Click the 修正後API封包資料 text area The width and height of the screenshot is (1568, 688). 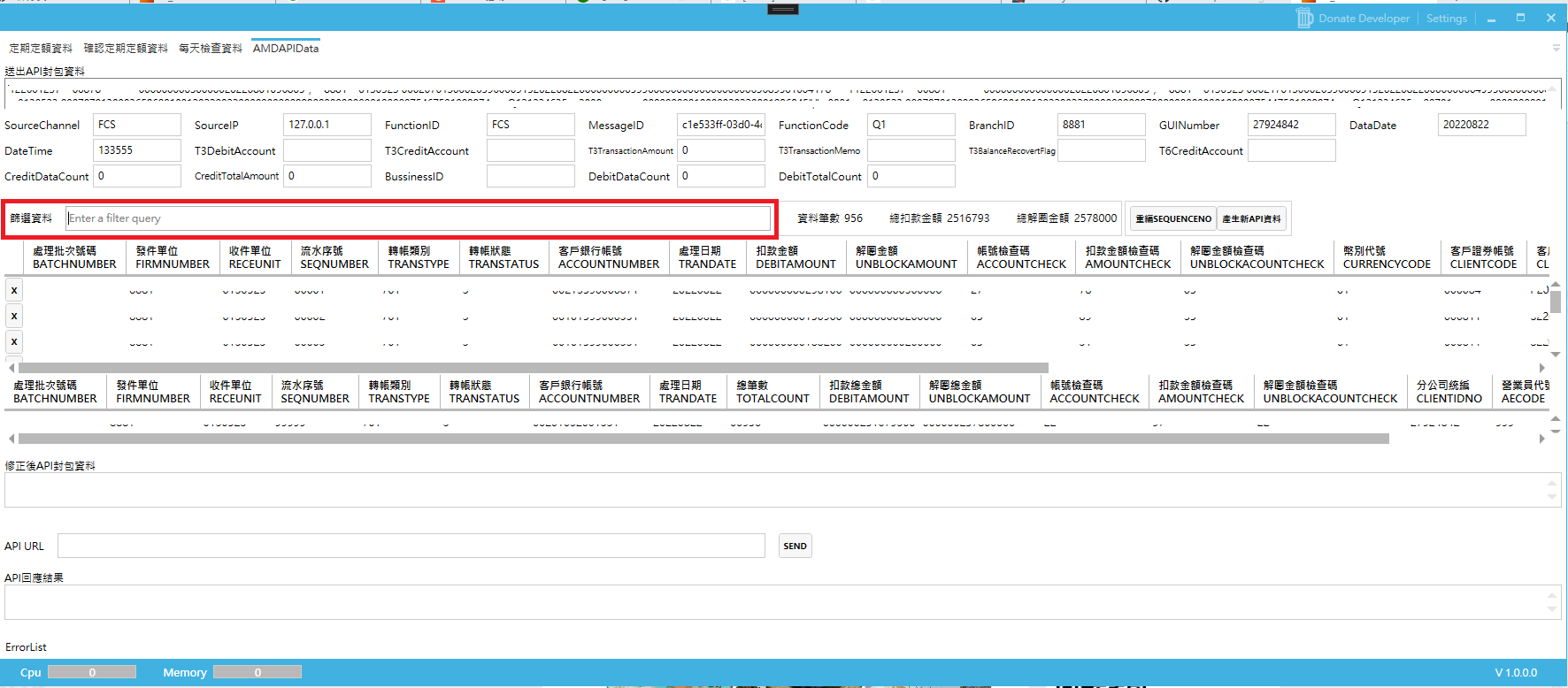click(x=782, y=490)
